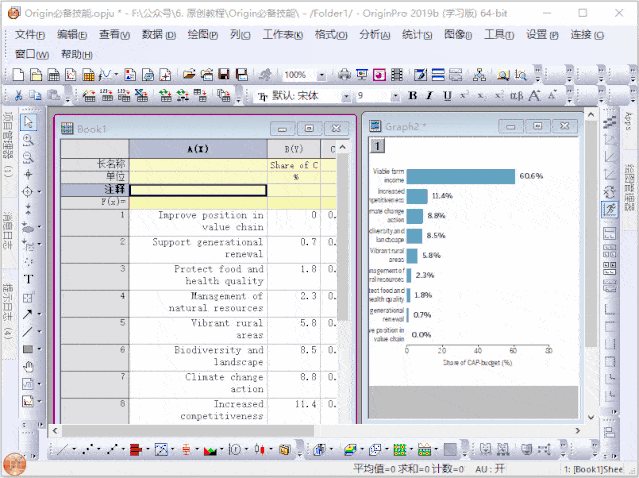Click the open project folder icon
The height and width of the screenshot is (478, 639).
click(189, 75)
